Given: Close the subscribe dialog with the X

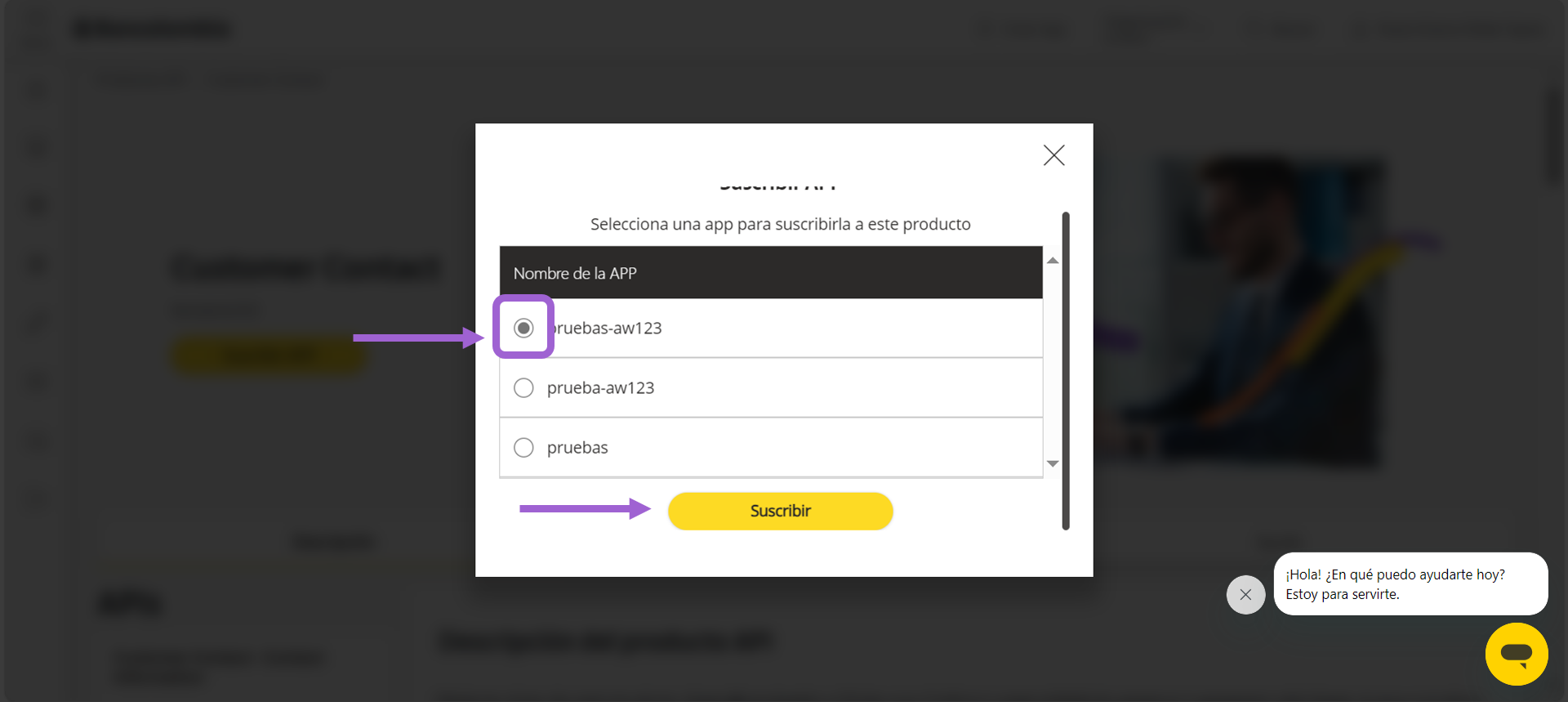Looking at the screenshot, I should click(1053, 155).
